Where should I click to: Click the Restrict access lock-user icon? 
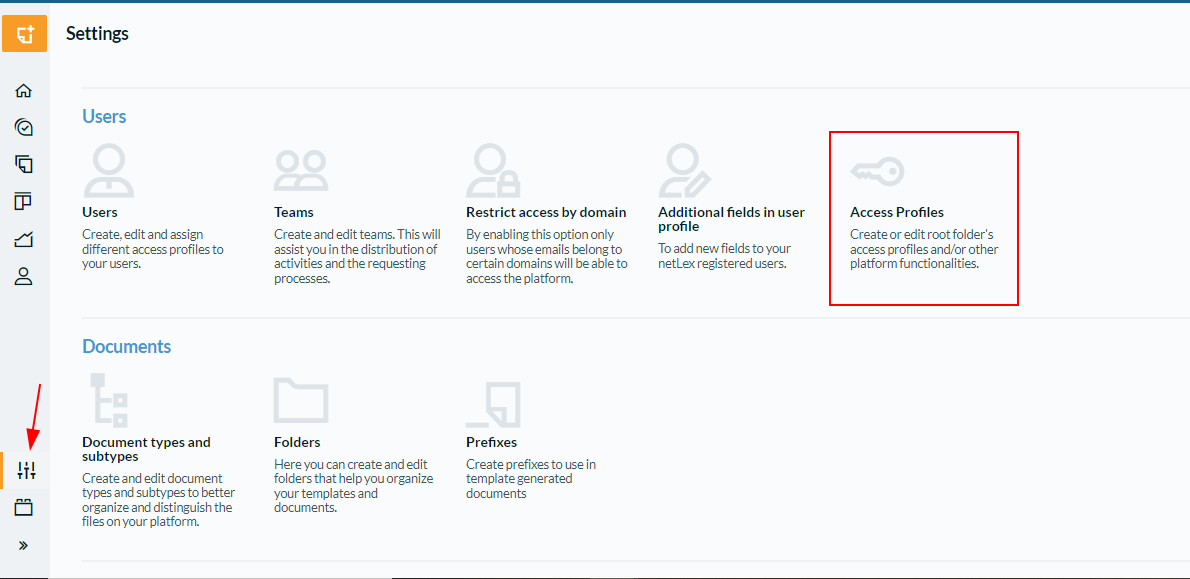pyautogui.click(x=493, y=171)
